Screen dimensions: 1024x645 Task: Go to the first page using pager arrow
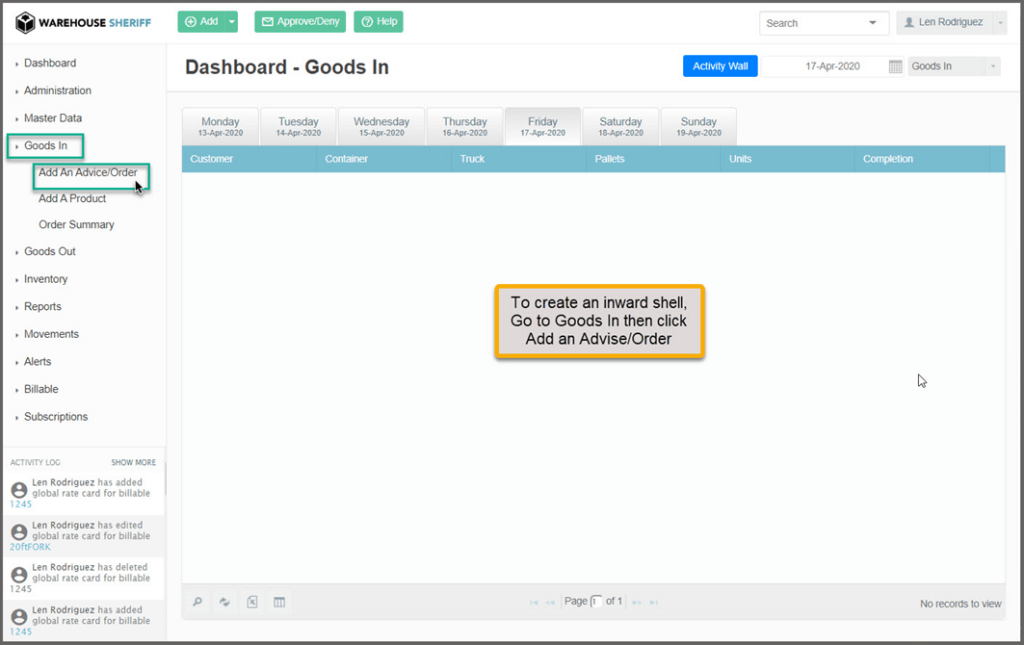click(x=534, y=602)
